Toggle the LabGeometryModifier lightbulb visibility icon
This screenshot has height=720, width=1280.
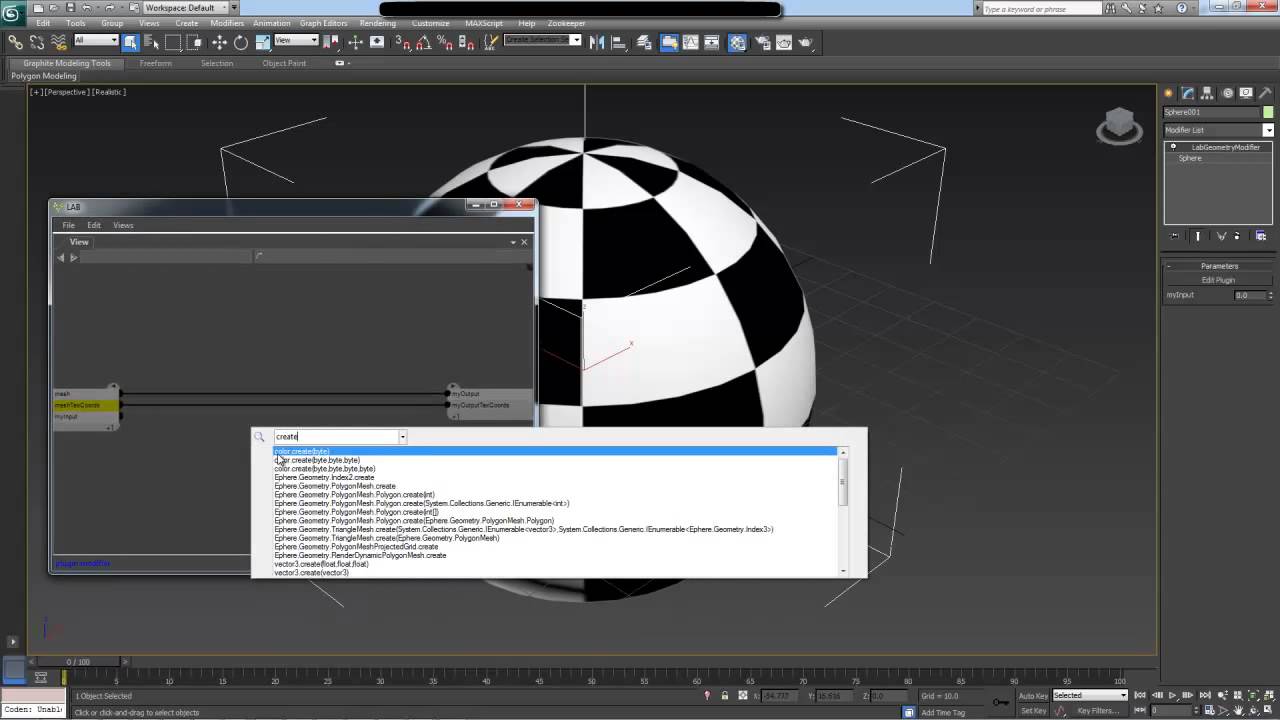1173,147
